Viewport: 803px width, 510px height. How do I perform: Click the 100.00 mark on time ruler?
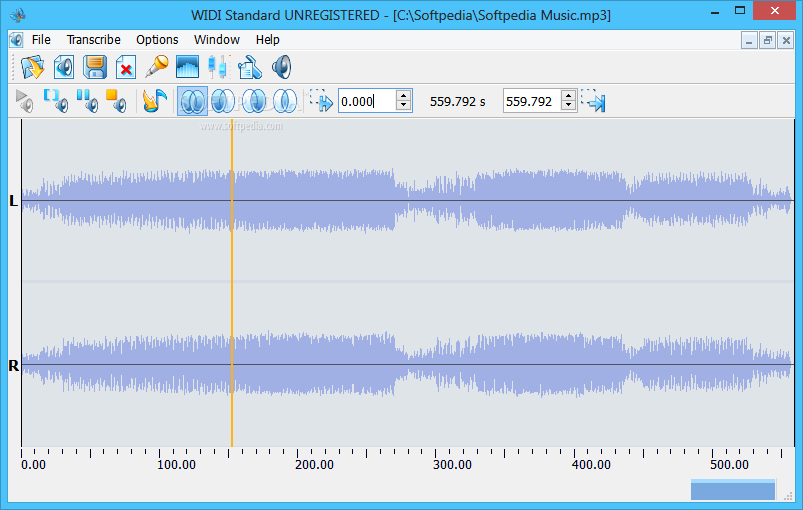pyautogui.click(x=176, y=464)
